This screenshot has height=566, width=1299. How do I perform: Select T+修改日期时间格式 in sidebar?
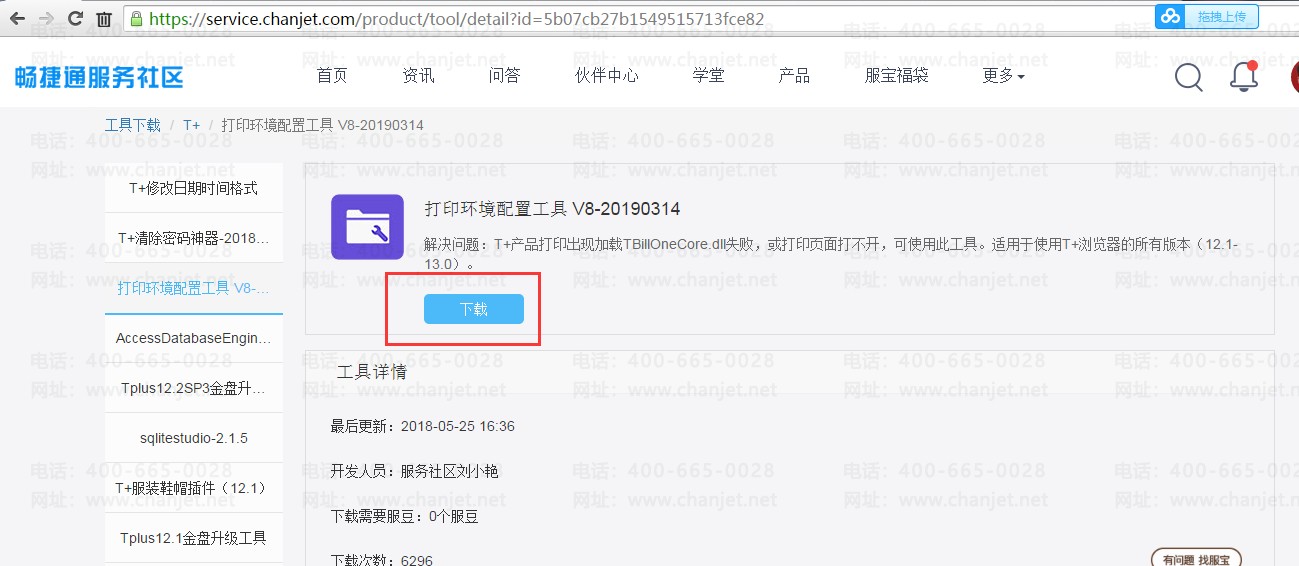(194, 188)
